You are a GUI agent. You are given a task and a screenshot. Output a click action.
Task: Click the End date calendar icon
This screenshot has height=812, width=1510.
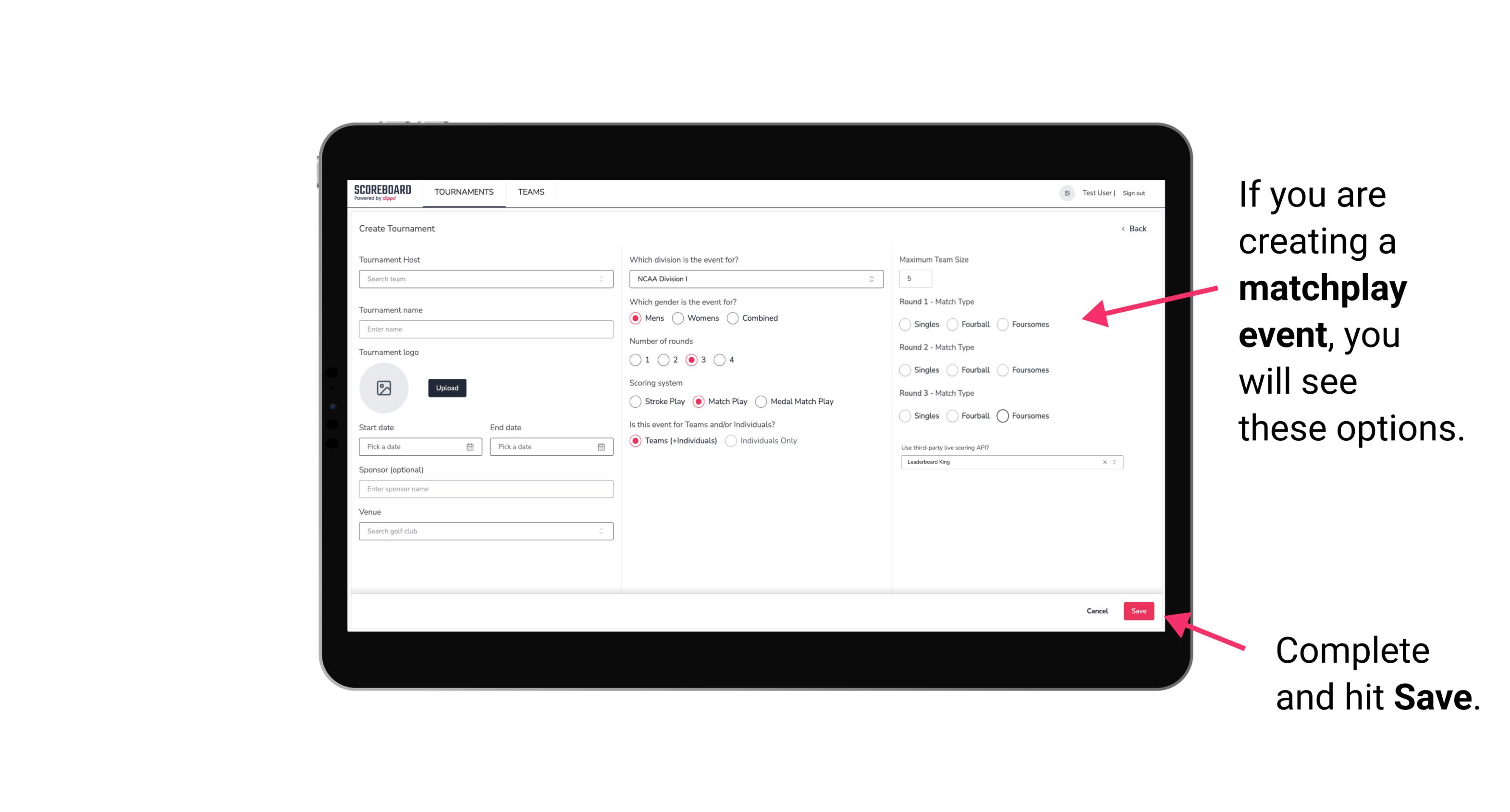(600, 446)
